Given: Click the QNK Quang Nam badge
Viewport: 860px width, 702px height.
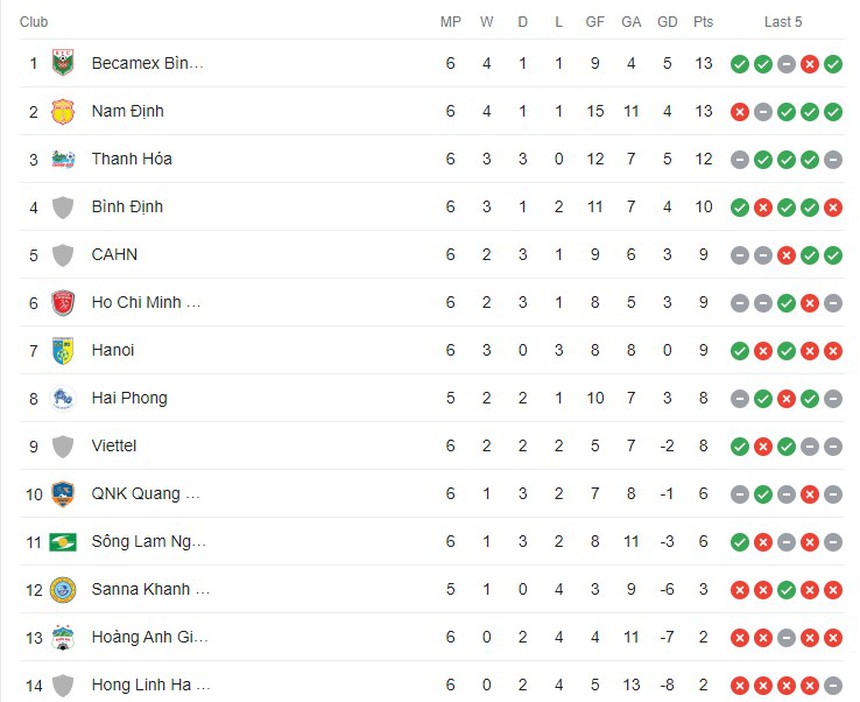Looking at the screenshot, I should click(x=65, y=493).
